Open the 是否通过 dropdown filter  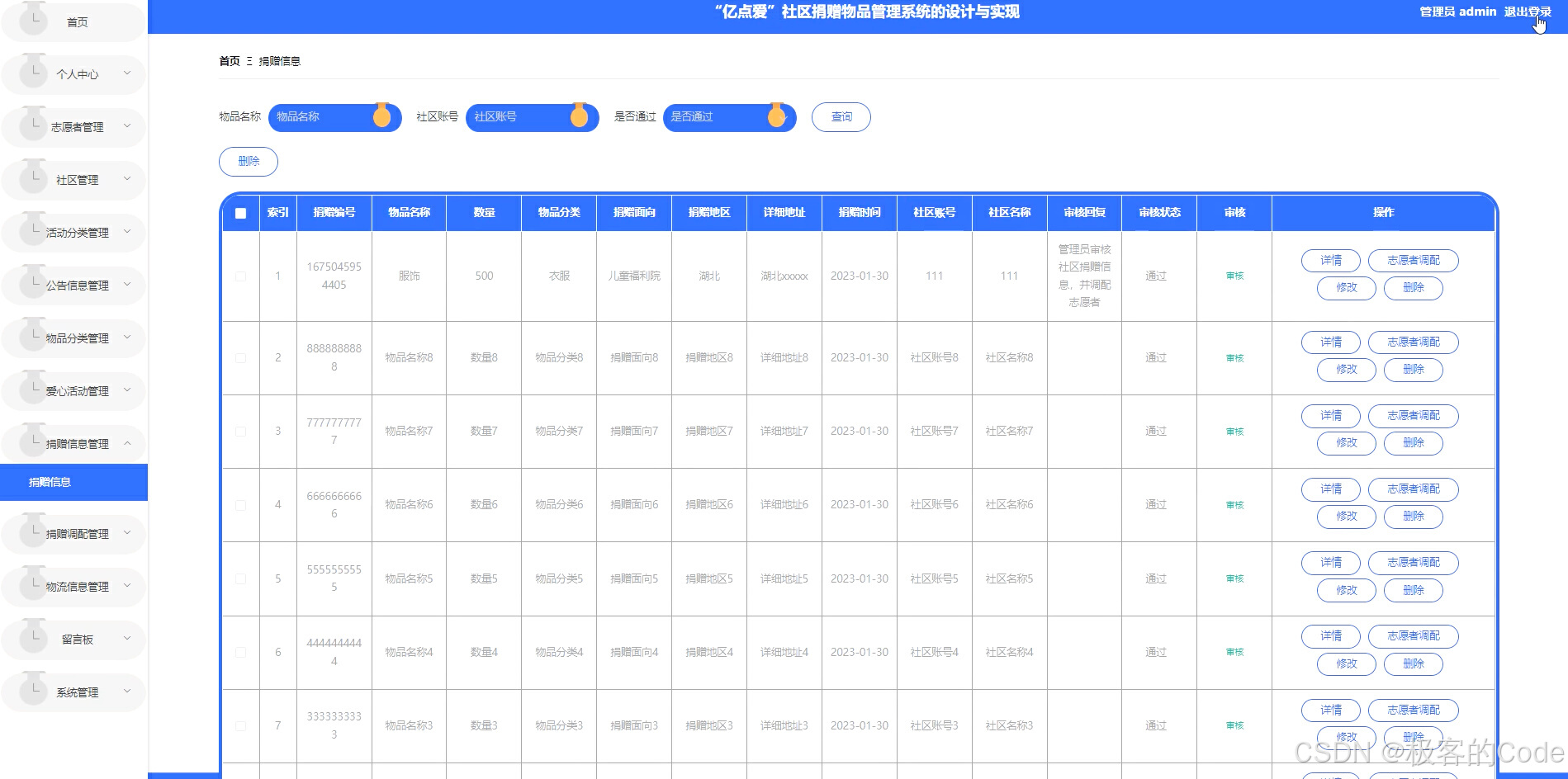(729, 117)
